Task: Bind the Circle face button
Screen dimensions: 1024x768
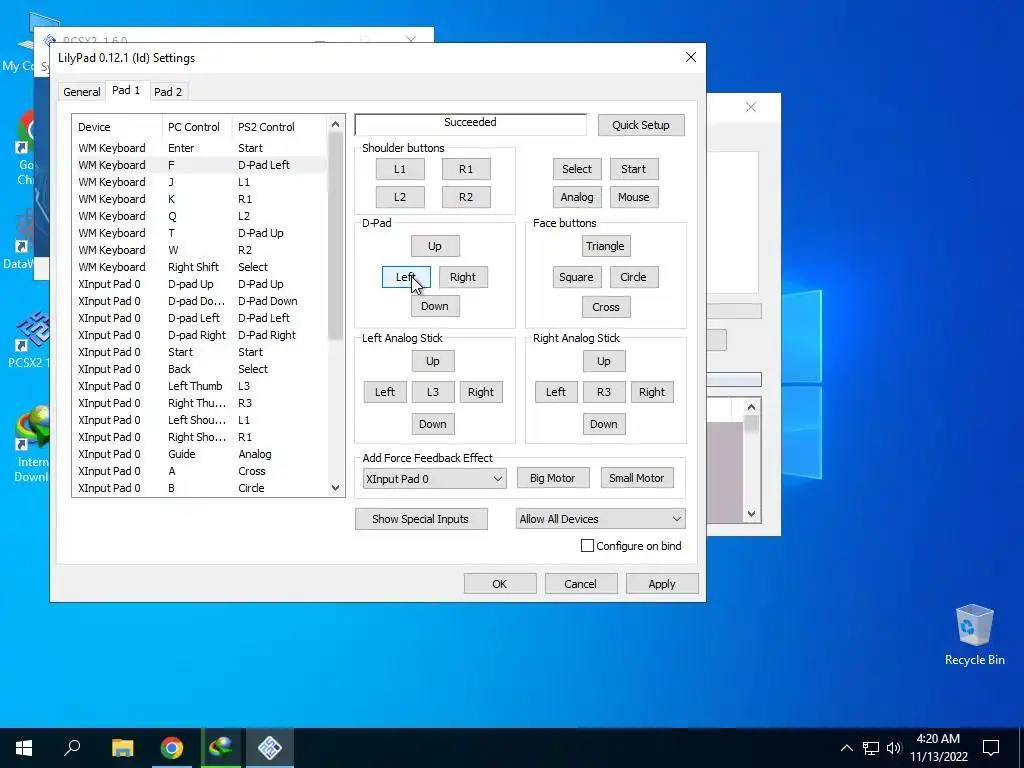Action: pyautogui.click(x=633, y=277)
